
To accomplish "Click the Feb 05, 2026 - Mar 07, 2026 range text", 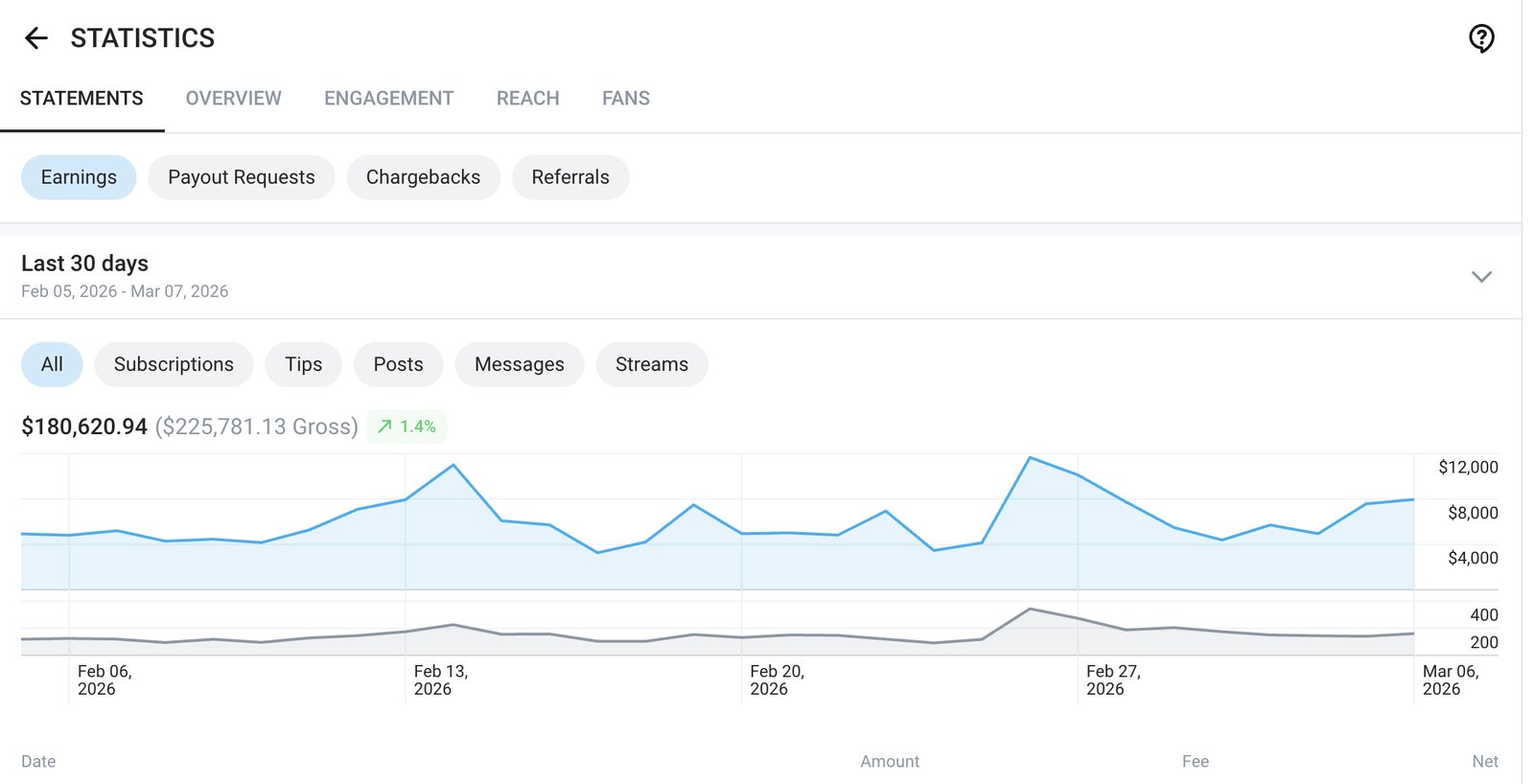I will pyautogui.click(x=125, y=291).
